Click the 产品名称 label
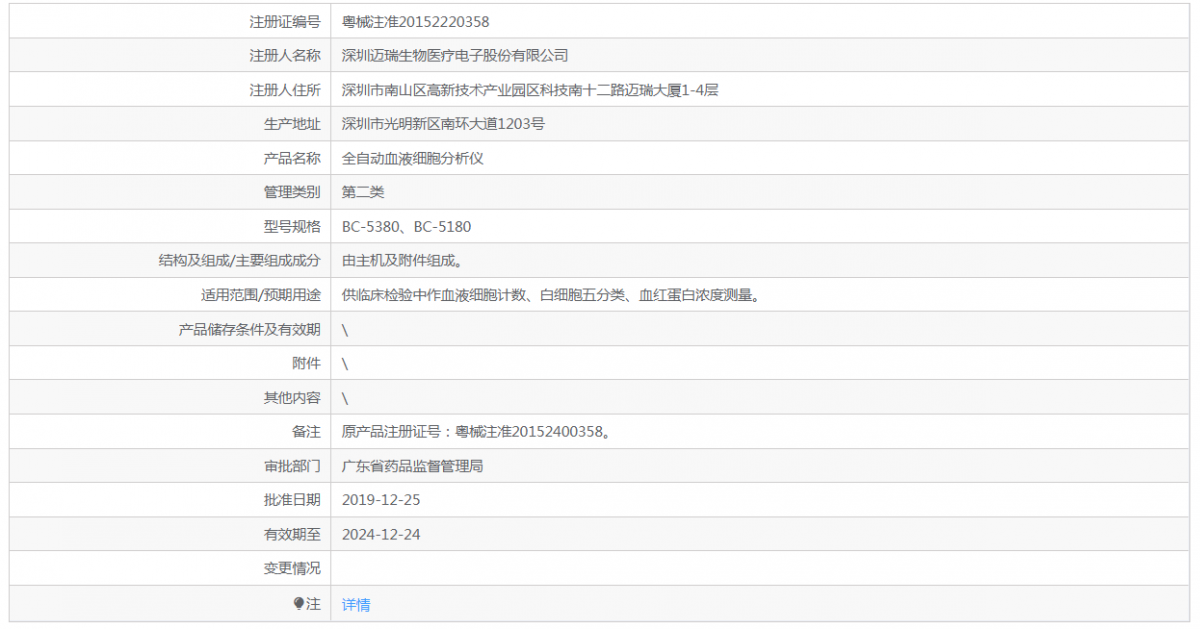This screenshot has width=1200, height=629. (292, 158)
